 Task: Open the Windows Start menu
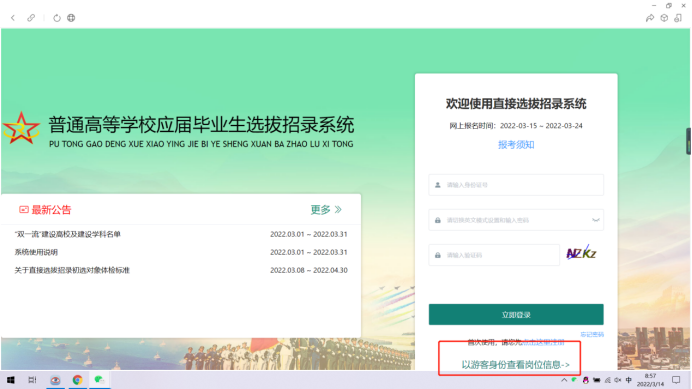pyautogui.click(x=11, y=380)
